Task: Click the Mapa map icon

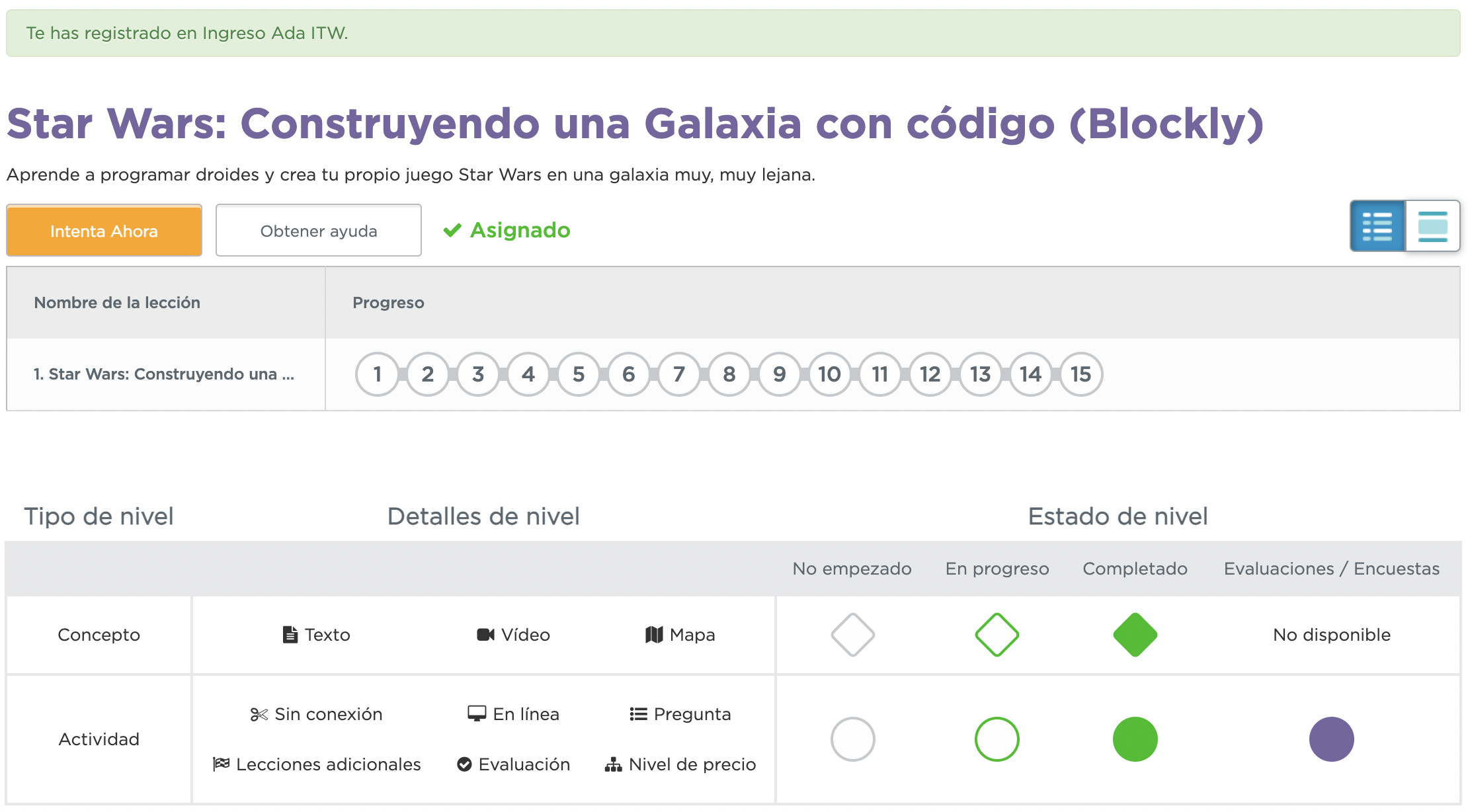Action: (x=654, y=635)
